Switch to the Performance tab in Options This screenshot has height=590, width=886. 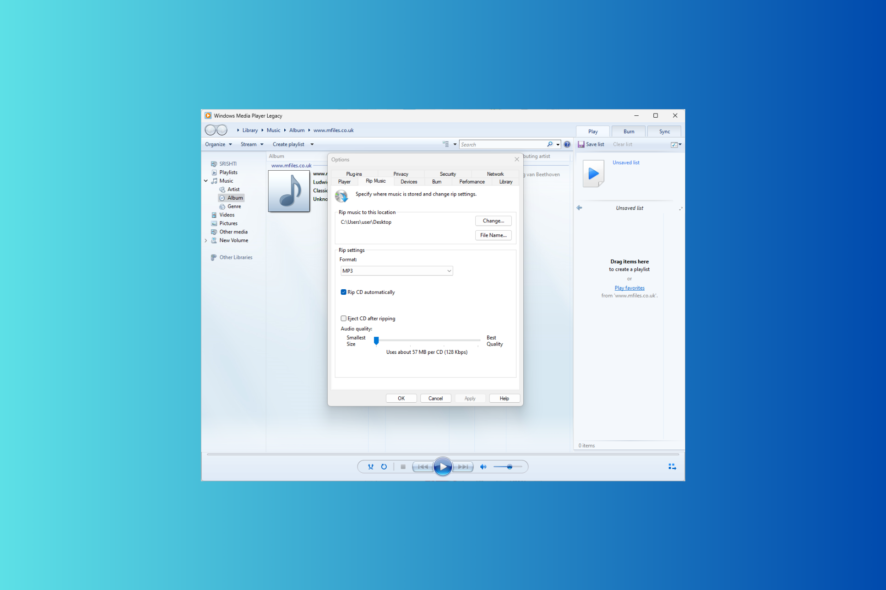click(472, 182)
